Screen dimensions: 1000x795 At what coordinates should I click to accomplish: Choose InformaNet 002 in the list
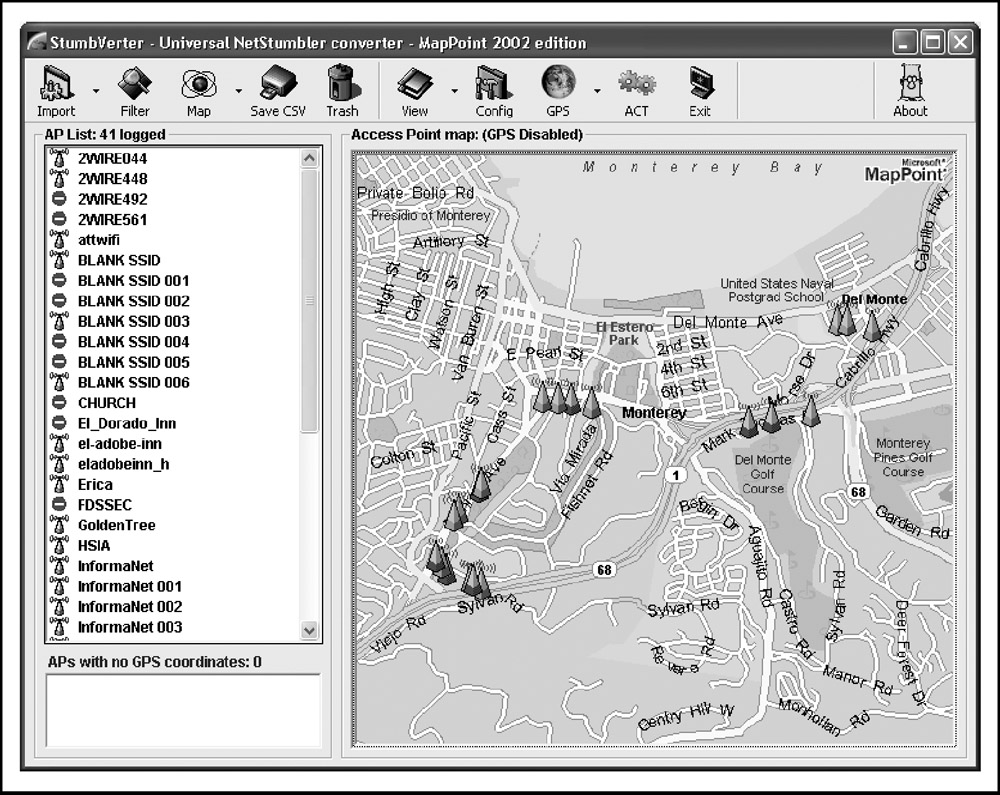tap(129, 607)
